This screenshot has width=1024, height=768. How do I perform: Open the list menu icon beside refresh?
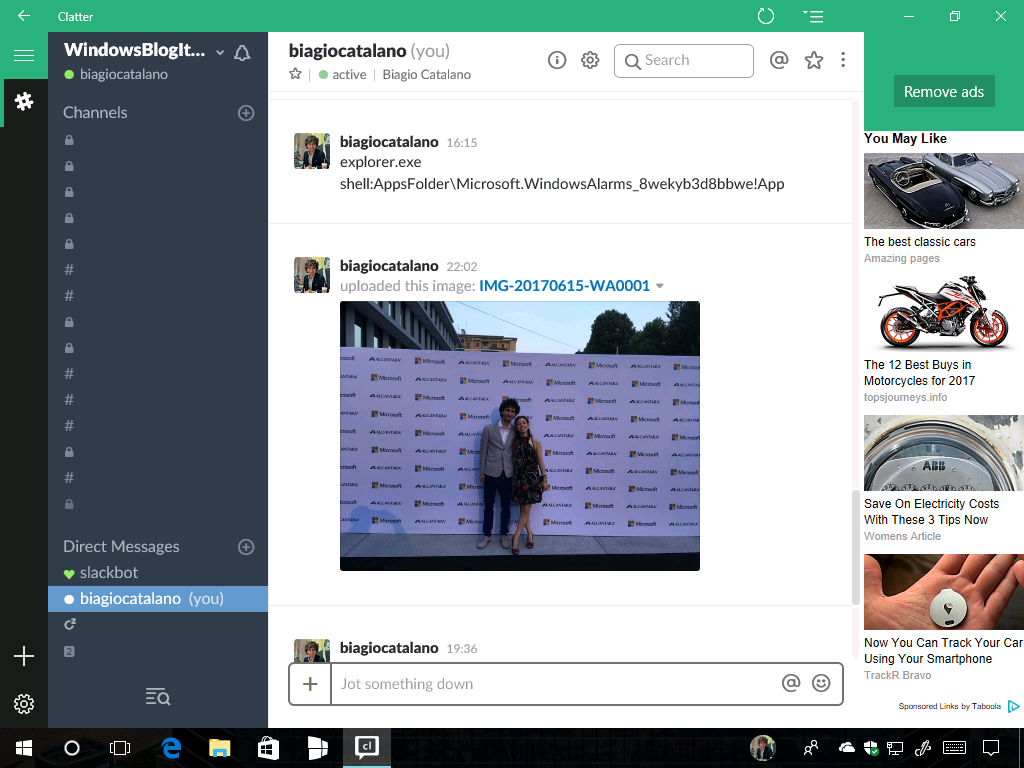(813, 16)
